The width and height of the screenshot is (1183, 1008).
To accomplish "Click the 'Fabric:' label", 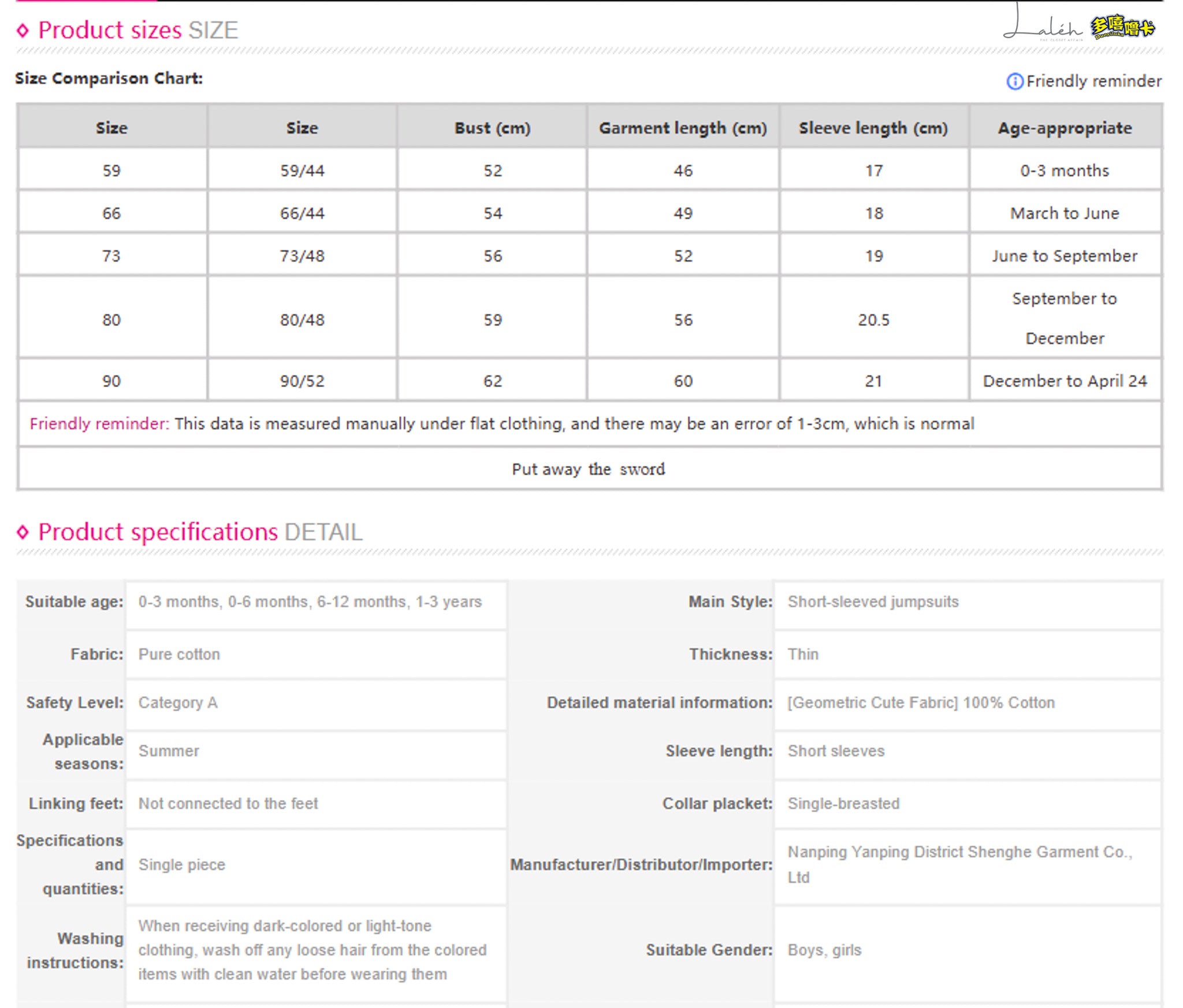I will (96, 654).
